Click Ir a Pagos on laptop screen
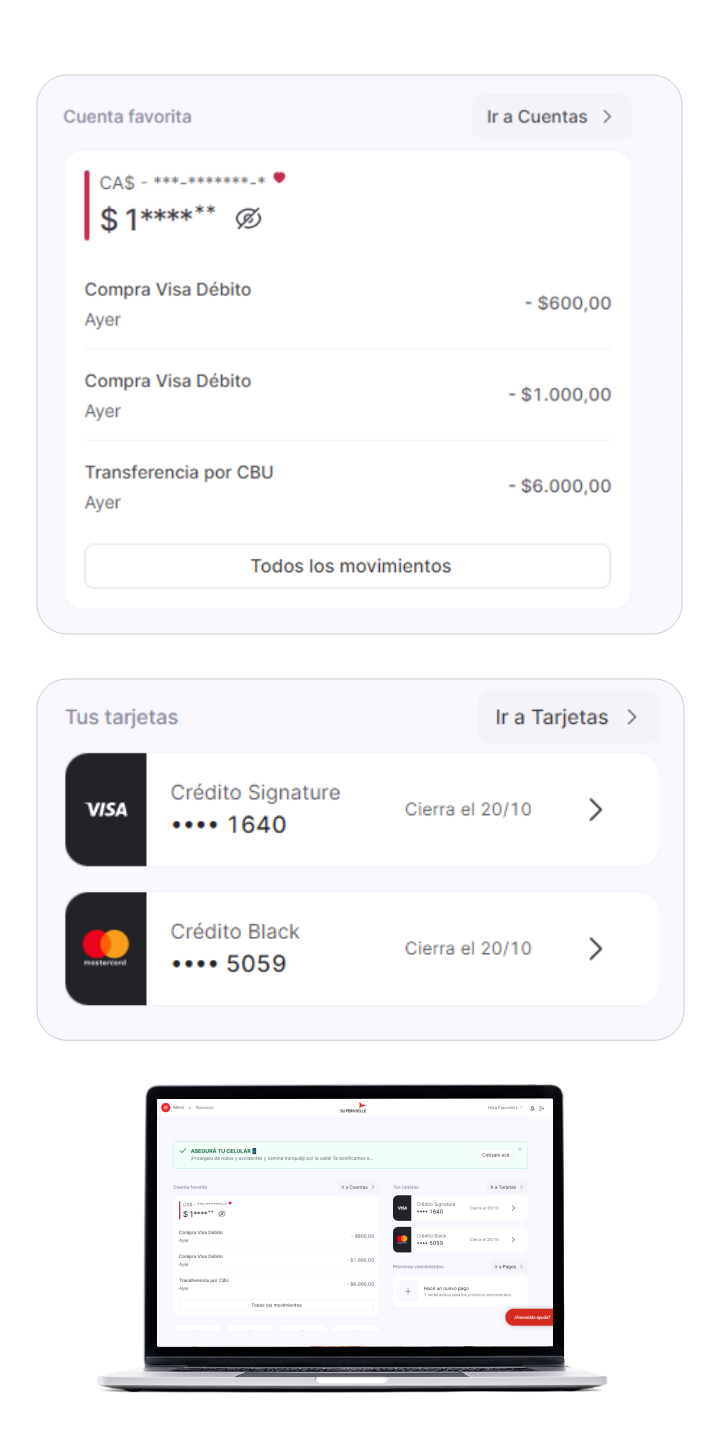Screen dimensions: 720x1444 click(509, 1266)
